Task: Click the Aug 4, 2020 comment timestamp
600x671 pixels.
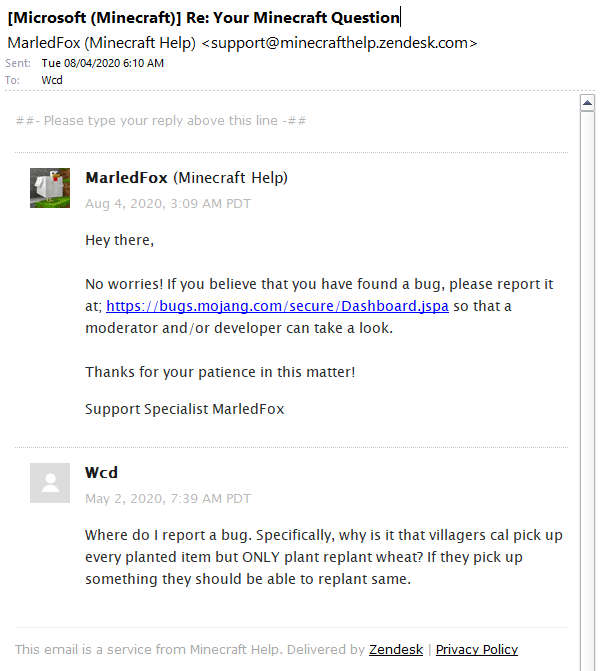Action: tap(168, 203)
